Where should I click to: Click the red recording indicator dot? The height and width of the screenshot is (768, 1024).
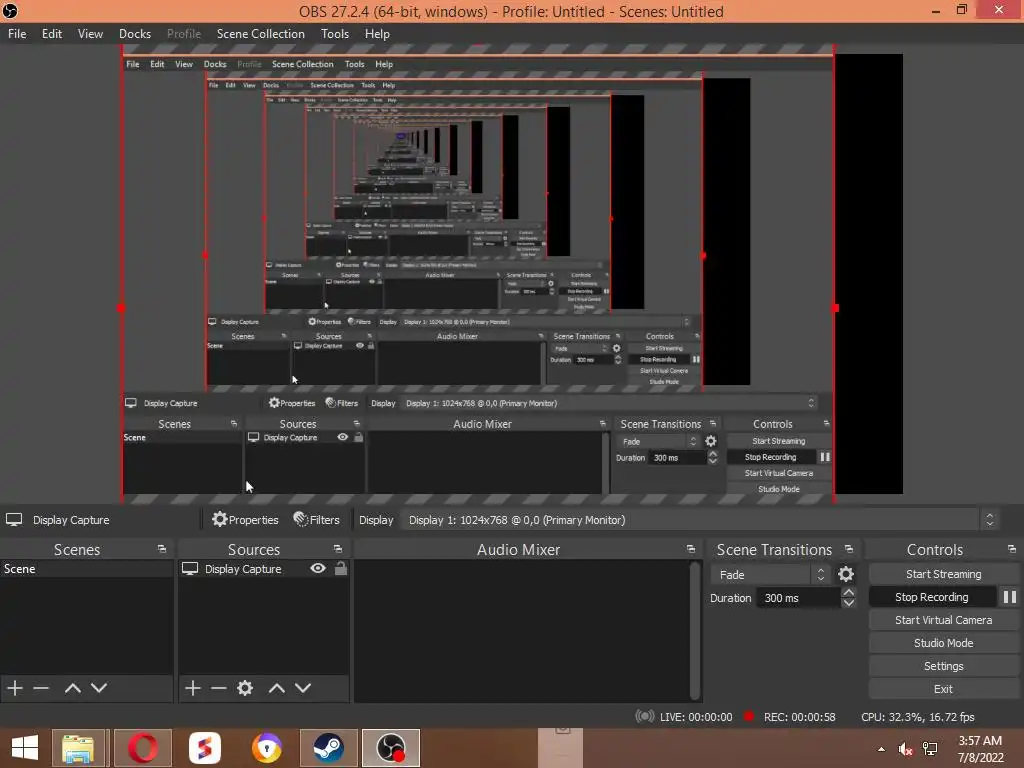[x=749, y=716]
